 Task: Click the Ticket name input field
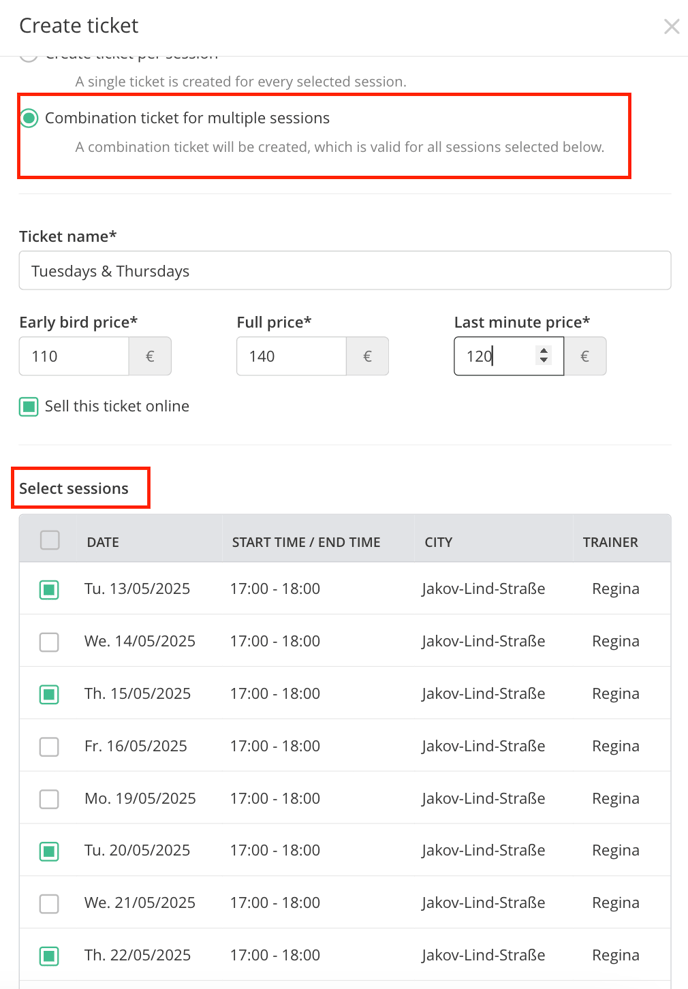tap(344, 271)
